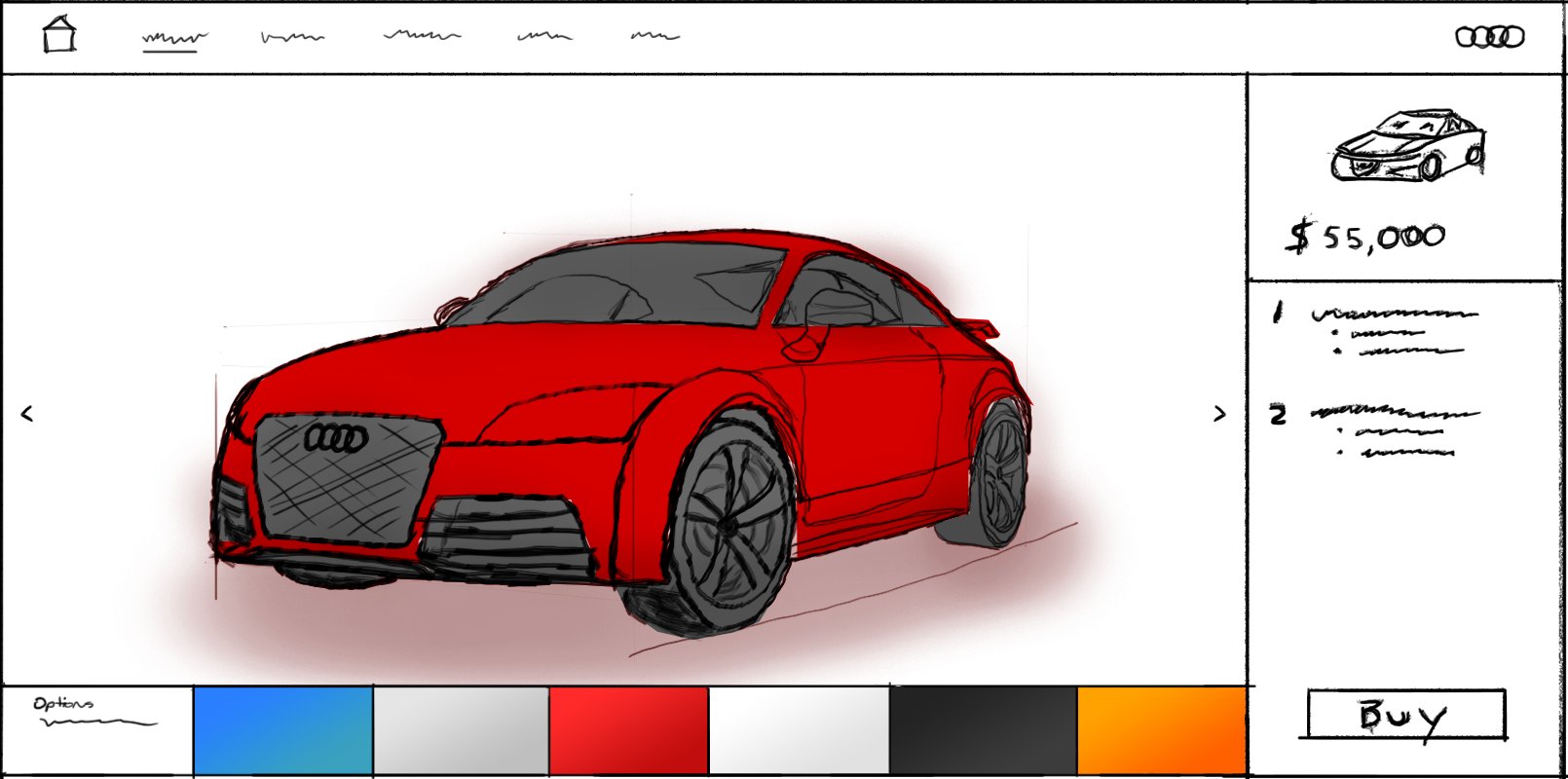
Task: Click the Audi four-rings logo at top right
Action: 1489,37
